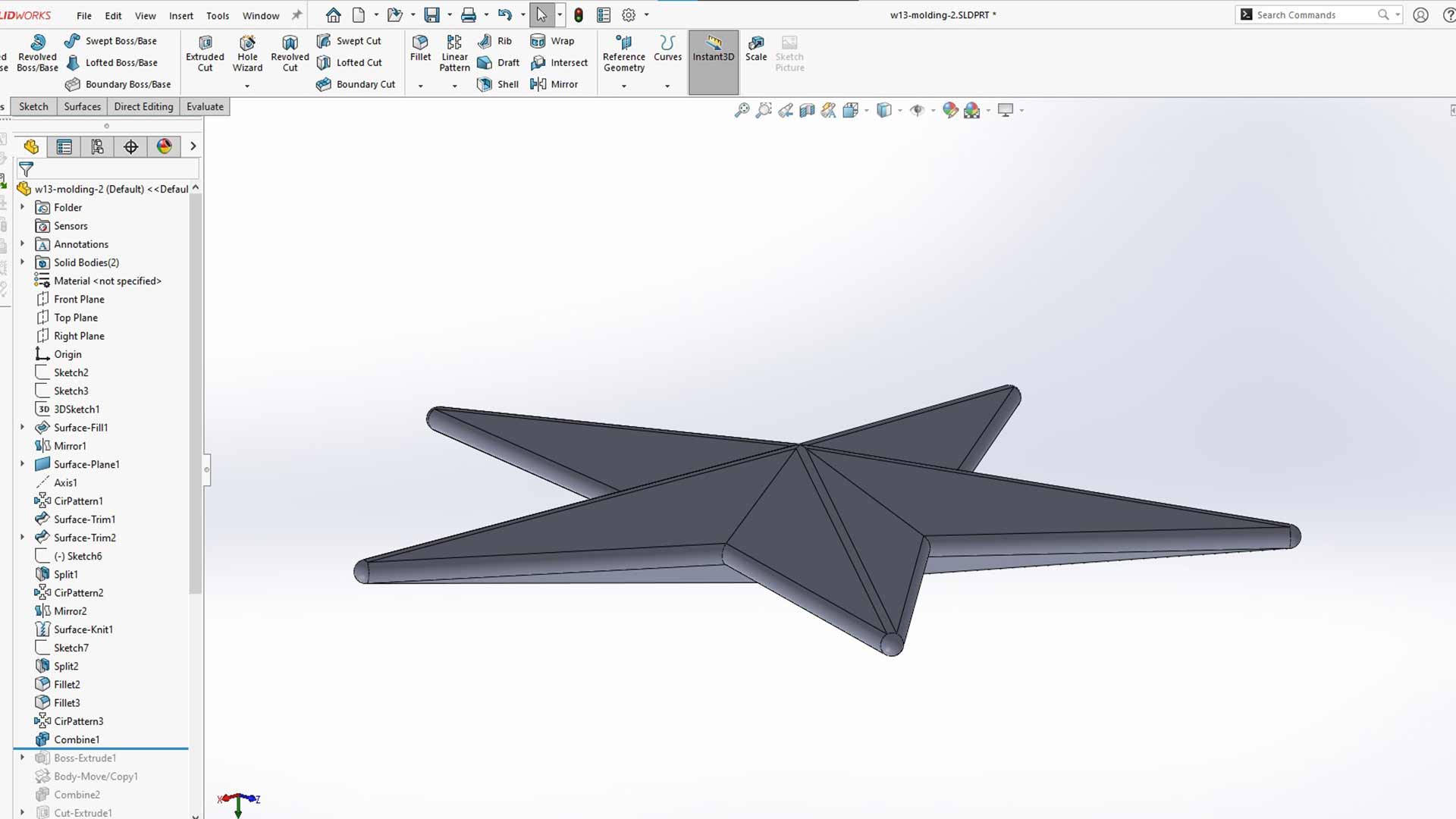
Task: Switch to the Evaluate tab
Action: [x=205, y=107]
